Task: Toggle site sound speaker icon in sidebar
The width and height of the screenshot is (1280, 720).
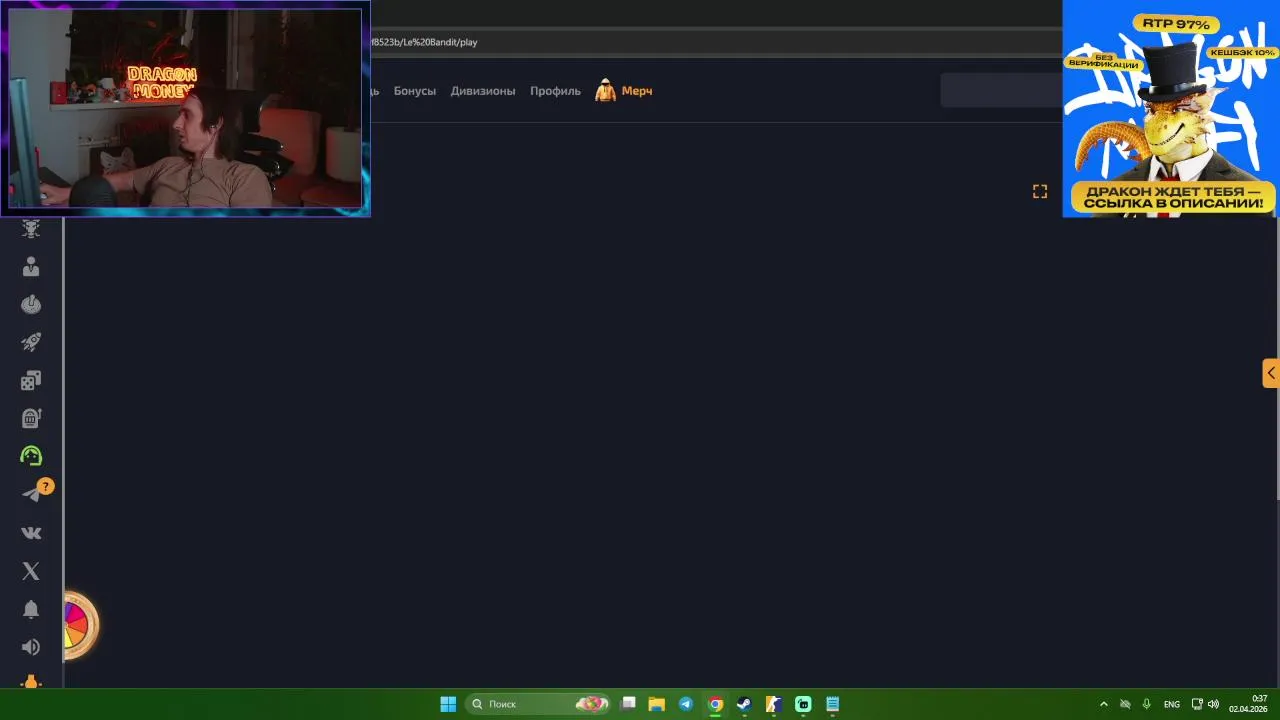Action: point(31,647)
